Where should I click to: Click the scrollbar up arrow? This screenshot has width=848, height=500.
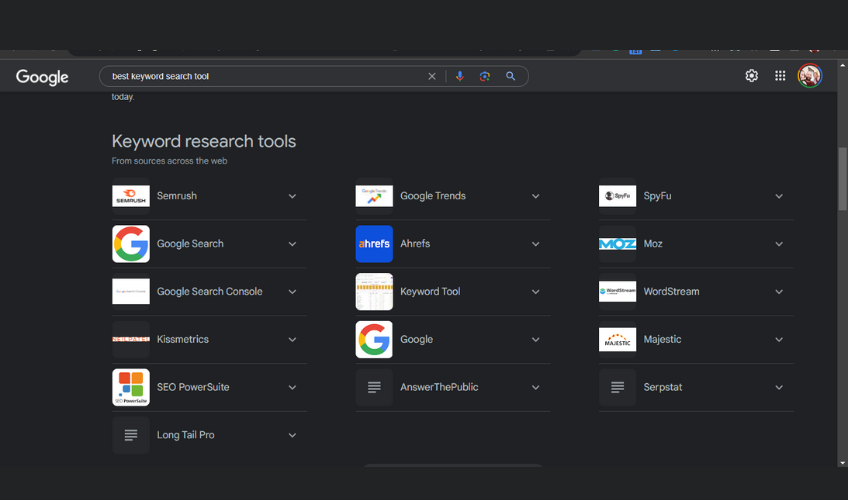coord(842,65)
